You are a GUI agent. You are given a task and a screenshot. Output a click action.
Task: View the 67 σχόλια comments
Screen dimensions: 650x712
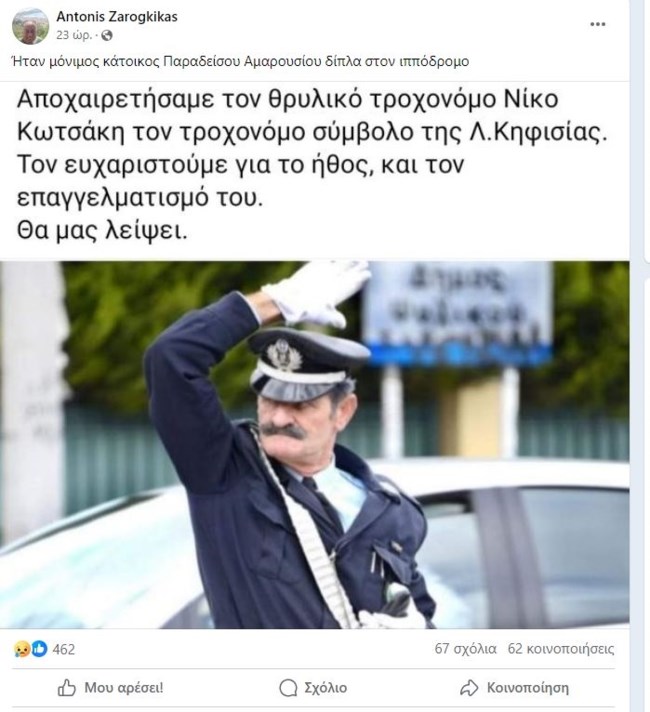(x=465, y=648)
